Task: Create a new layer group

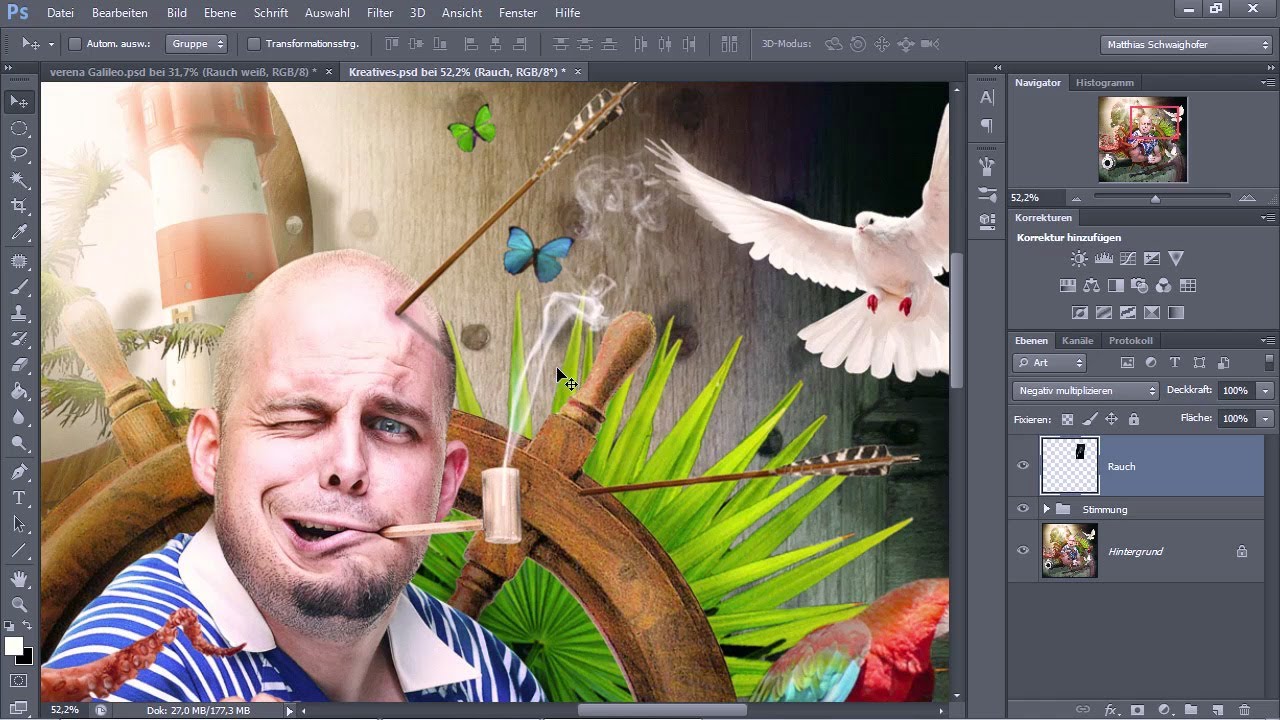Action: pyautogui.click(x=1191, y=709)
